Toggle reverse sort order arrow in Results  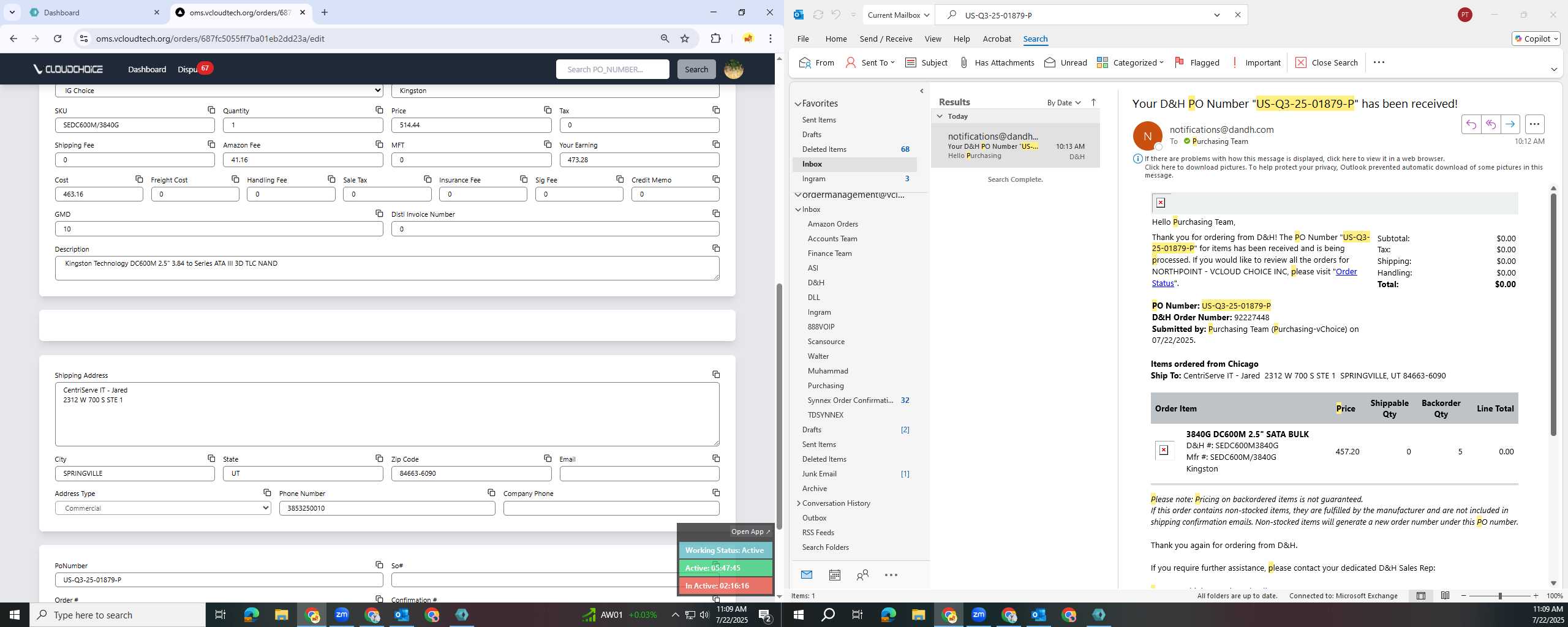coord(1093,103)
